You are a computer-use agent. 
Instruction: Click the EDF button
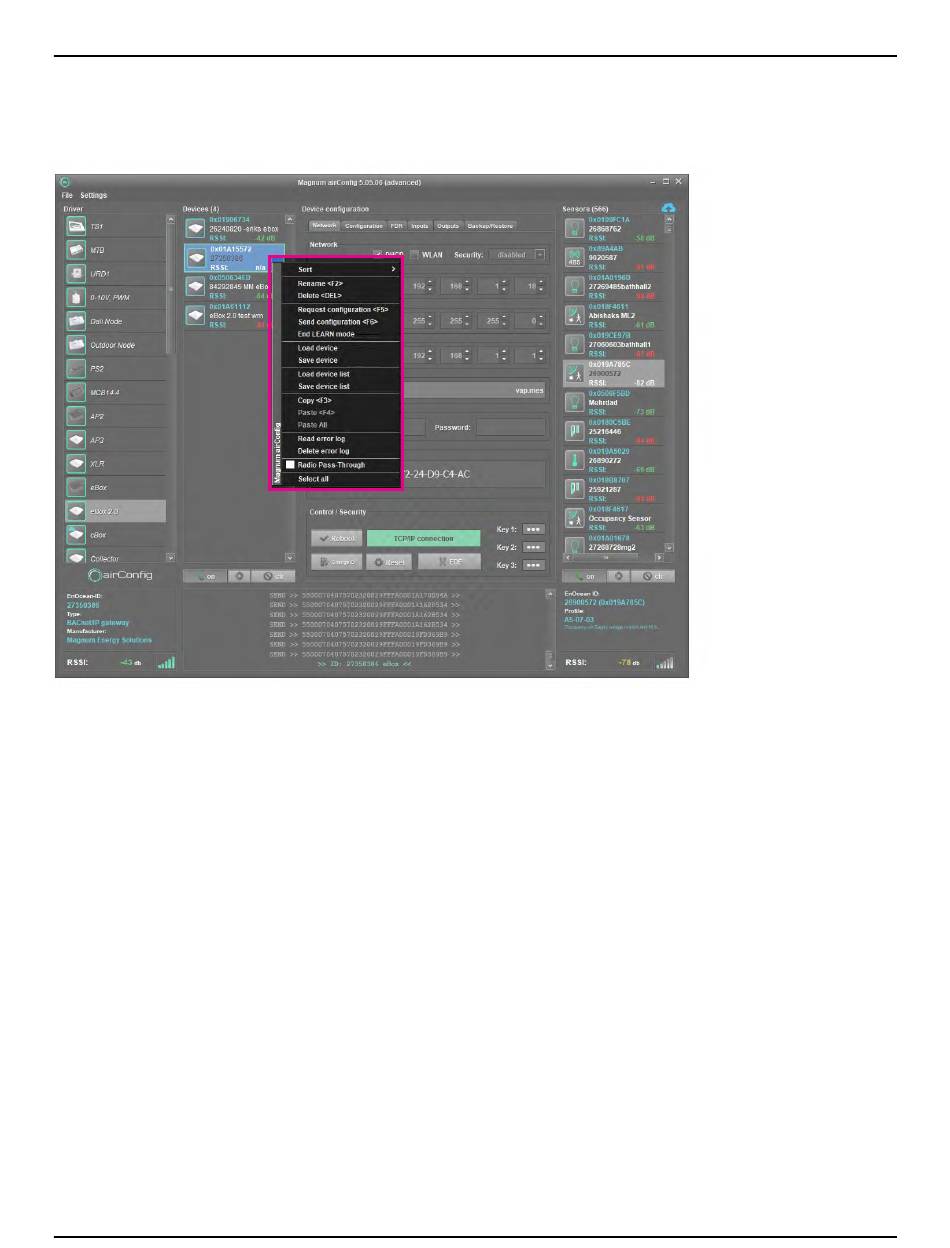[x=450, y=562]
